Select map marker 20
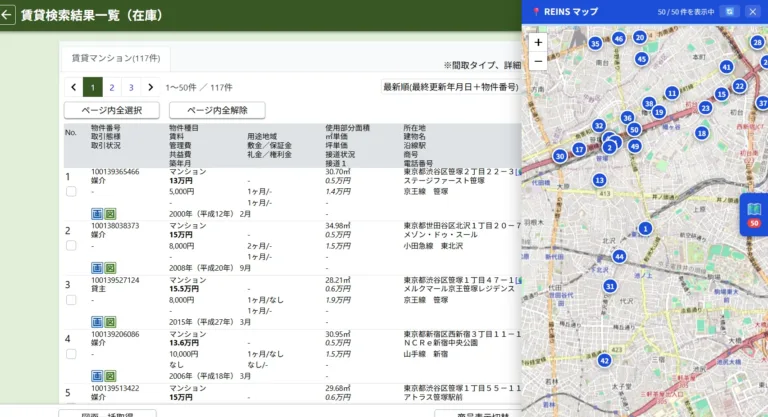This screenshot has width=768, height=417. (640, 37)
